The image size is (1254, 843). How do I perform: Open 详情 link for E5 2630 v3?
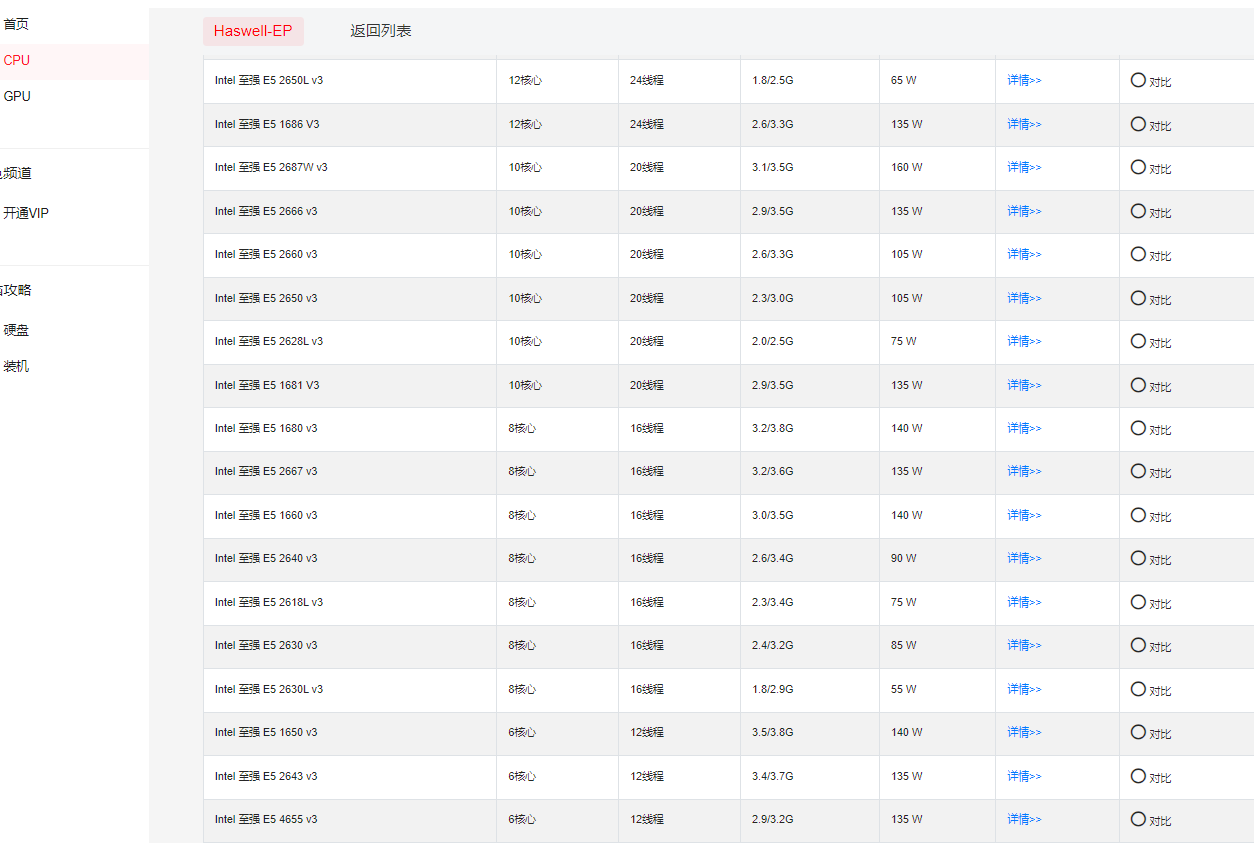1024,645
